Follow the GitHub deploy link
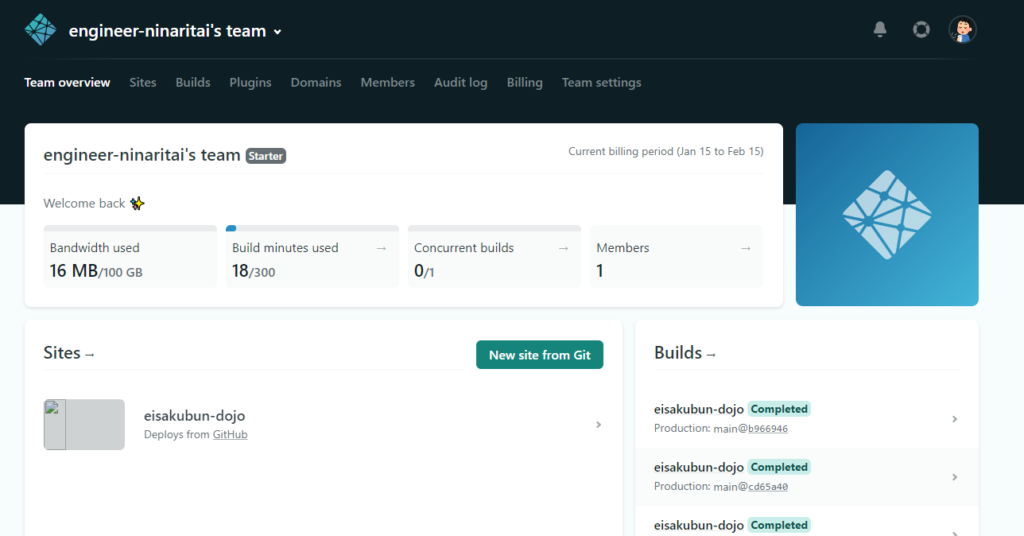 pyautogui.click(x=230, y=434)
